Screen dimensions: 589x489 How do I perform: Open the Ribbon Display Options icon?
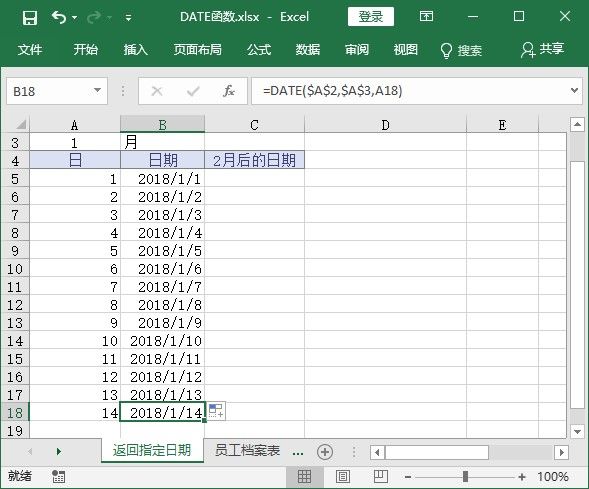click(426, 16)
